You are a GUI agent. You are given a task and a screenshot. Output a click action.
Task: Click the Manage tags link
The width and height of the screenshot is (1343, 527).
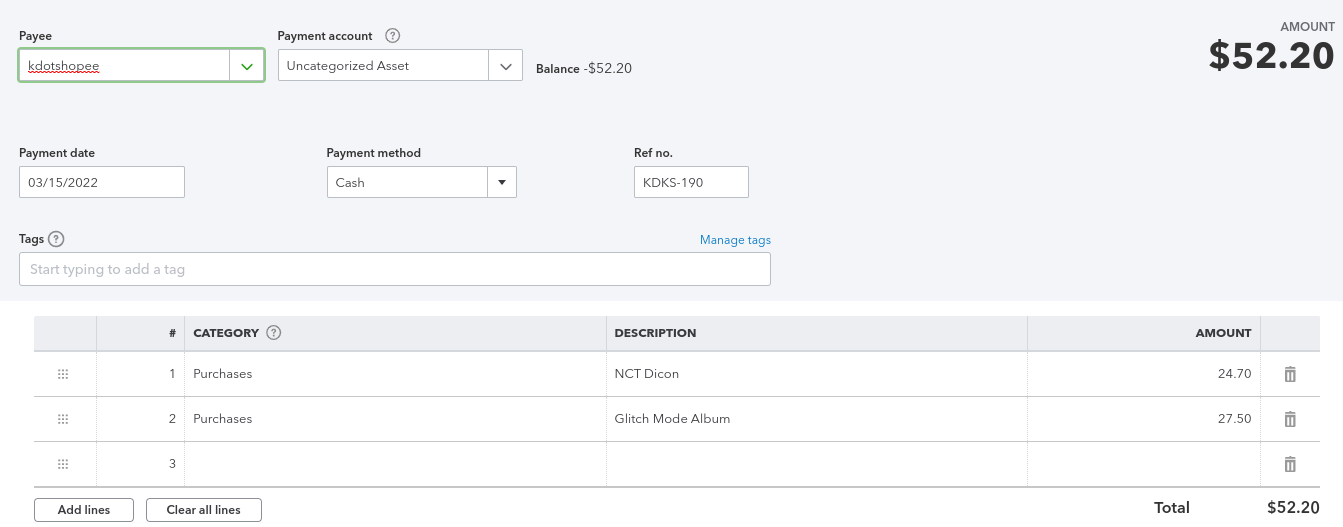click(735, 240)
